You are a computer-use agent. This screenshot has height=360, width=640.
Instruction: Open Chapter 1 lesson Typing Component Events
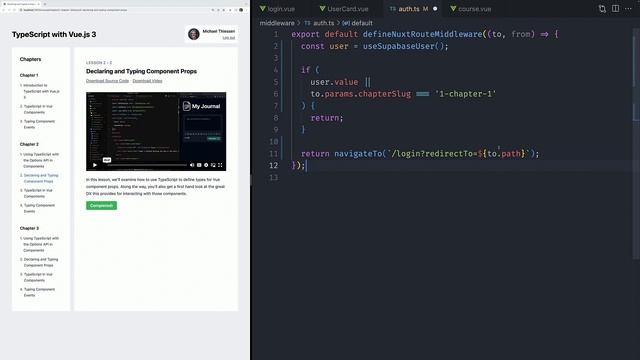tap(38, 124)
